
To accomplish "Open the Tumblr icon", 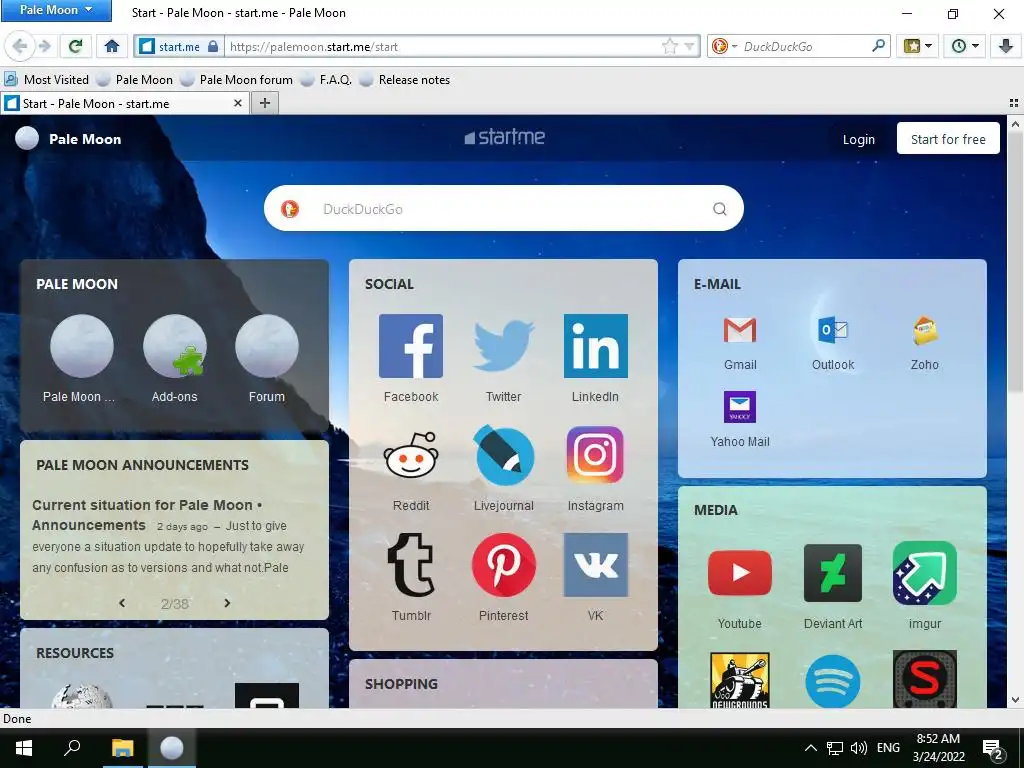I will (x=411, y=565).
